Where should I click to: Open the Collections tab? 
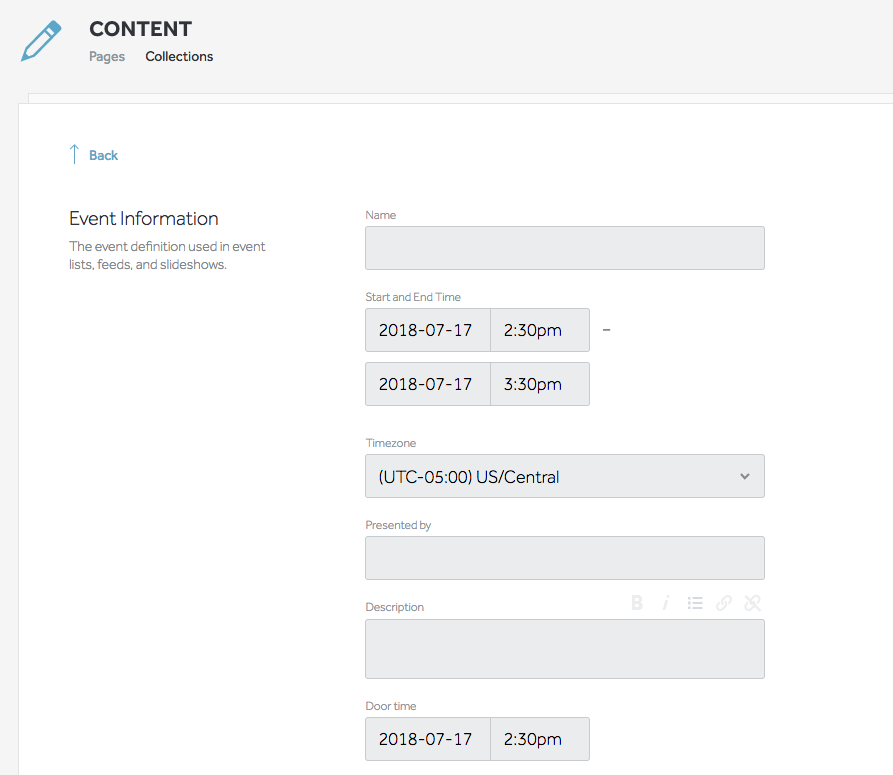coord(179,57)
